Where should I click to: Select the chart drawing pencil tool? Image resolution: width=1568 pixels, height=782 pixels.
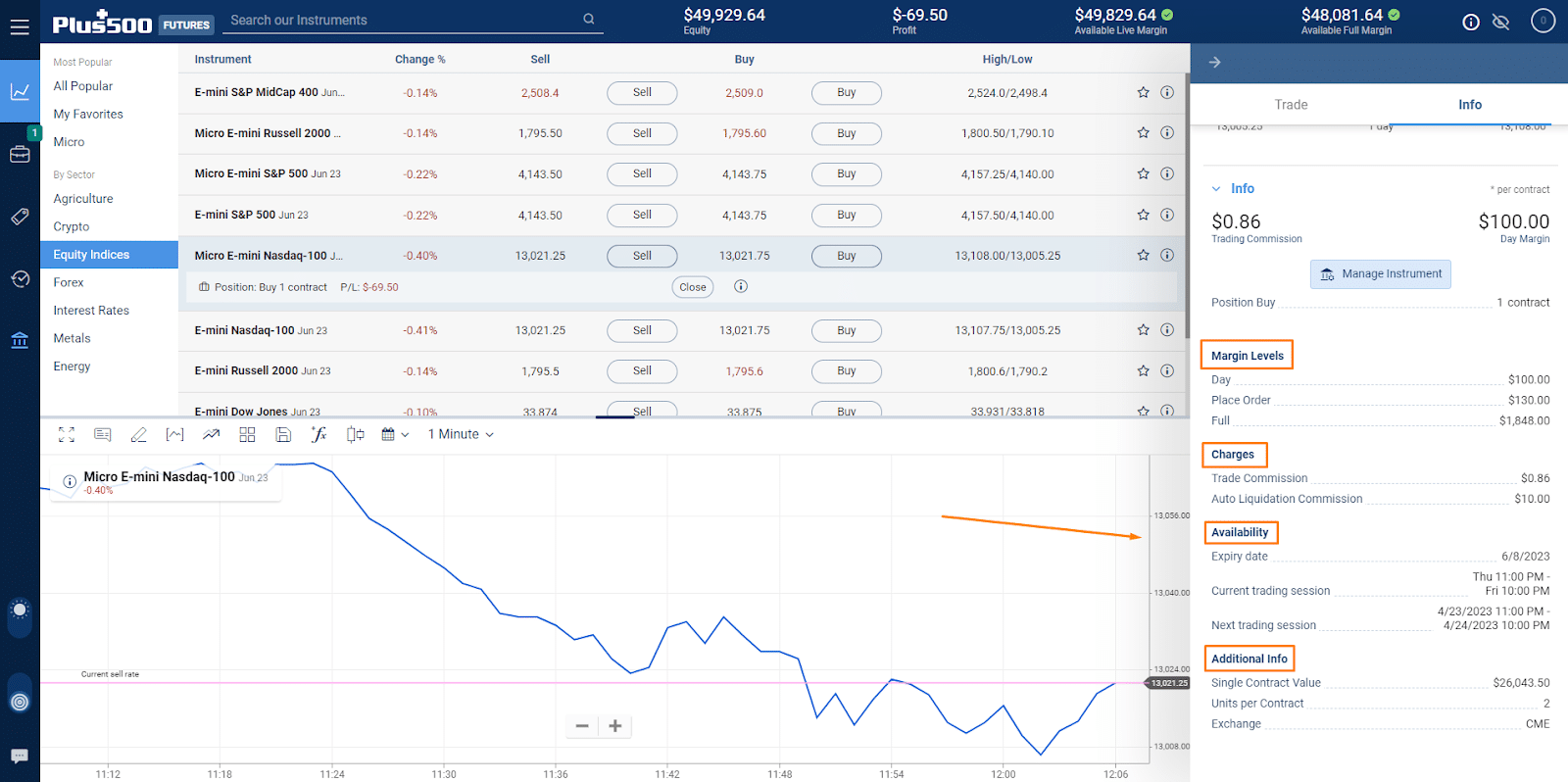click(x=139, y=434)
